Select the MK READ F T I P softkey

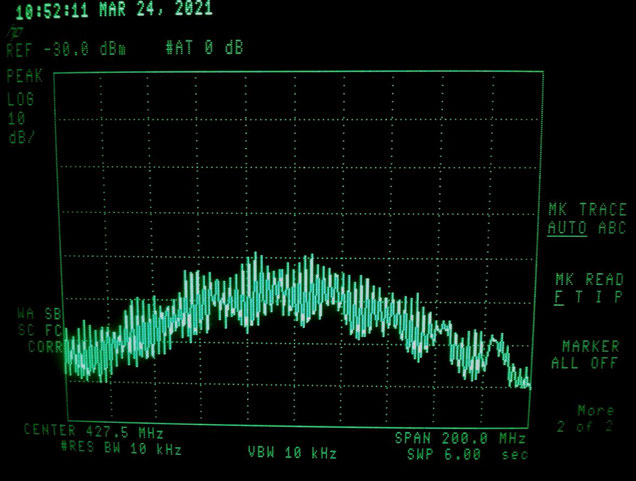589,288
